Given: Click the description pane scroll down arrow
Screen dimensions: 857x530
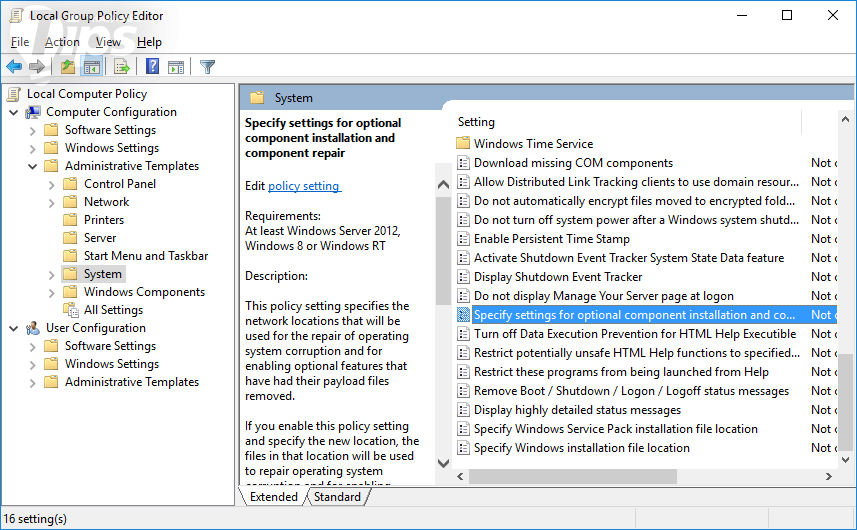Looking at the screenshot, I should click(444, 463).
